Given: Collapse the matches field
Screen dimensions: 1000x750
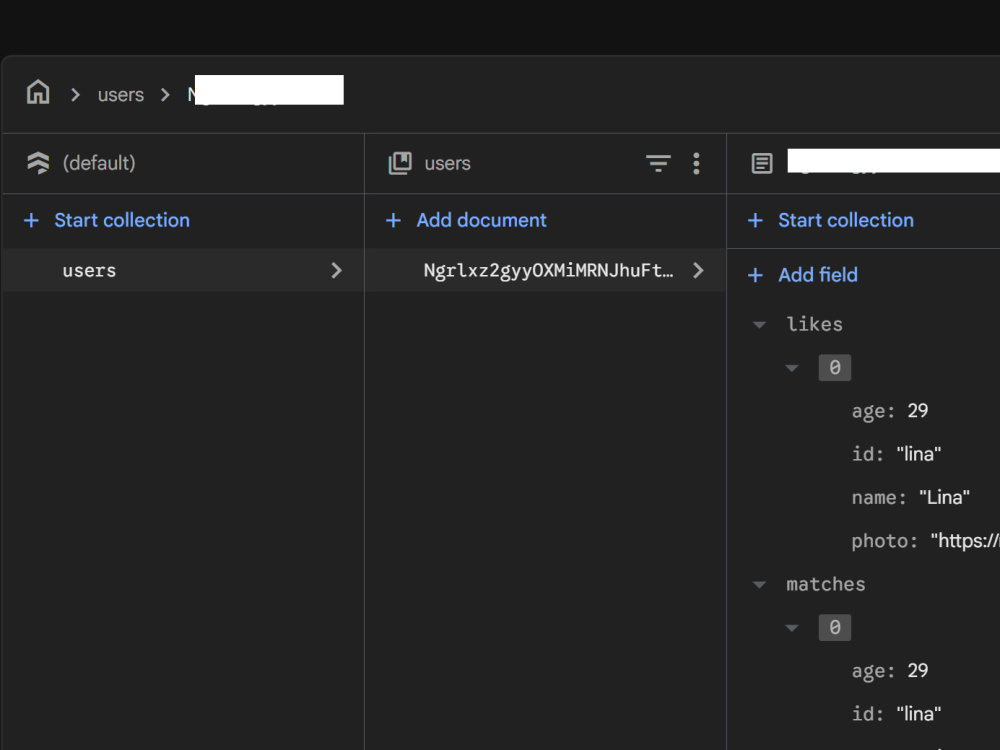Looking at the screenshot, I should click(759, 585).
